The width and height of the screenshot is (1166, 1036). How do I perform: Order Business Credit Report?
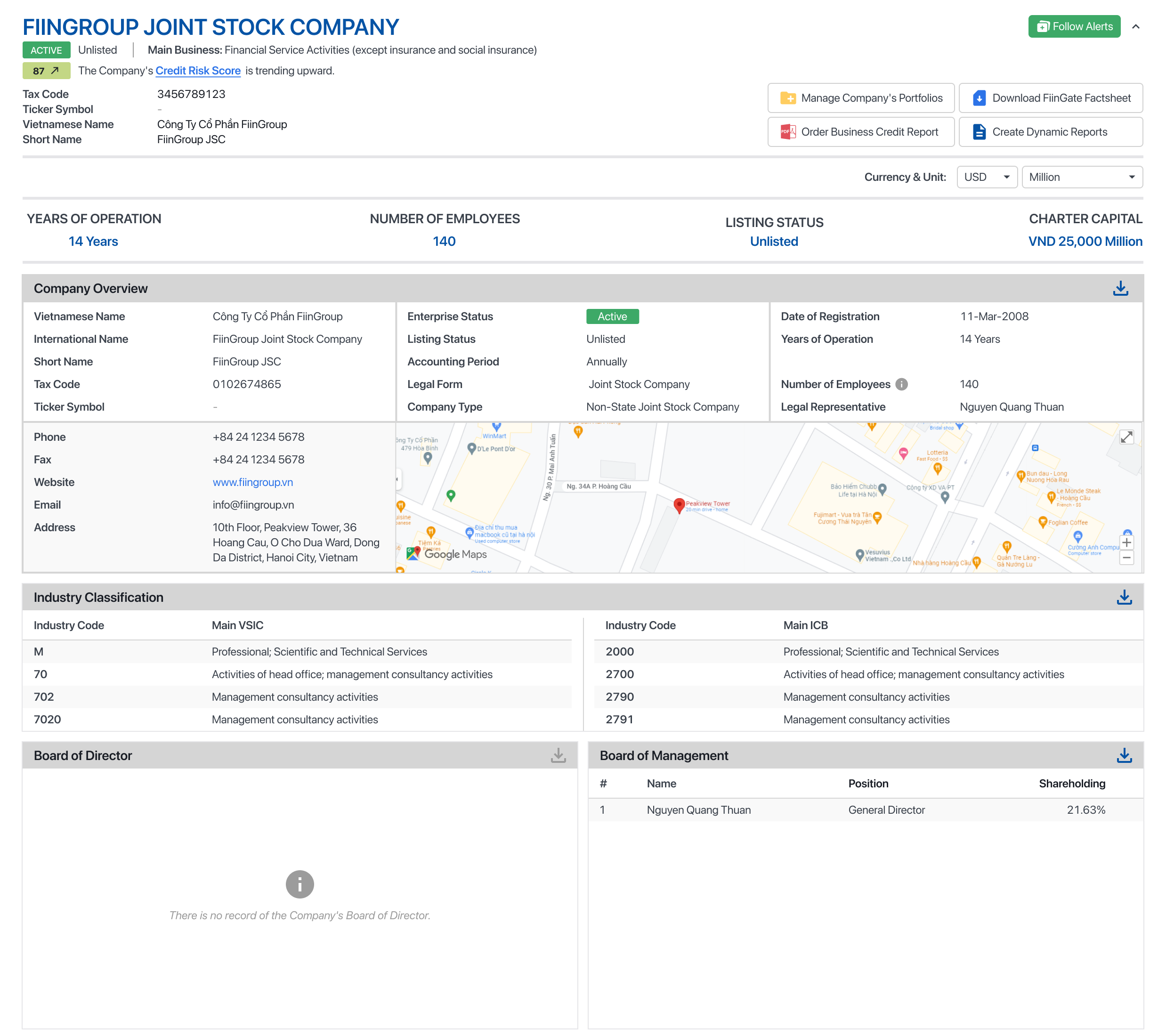(x=860, y=132)
